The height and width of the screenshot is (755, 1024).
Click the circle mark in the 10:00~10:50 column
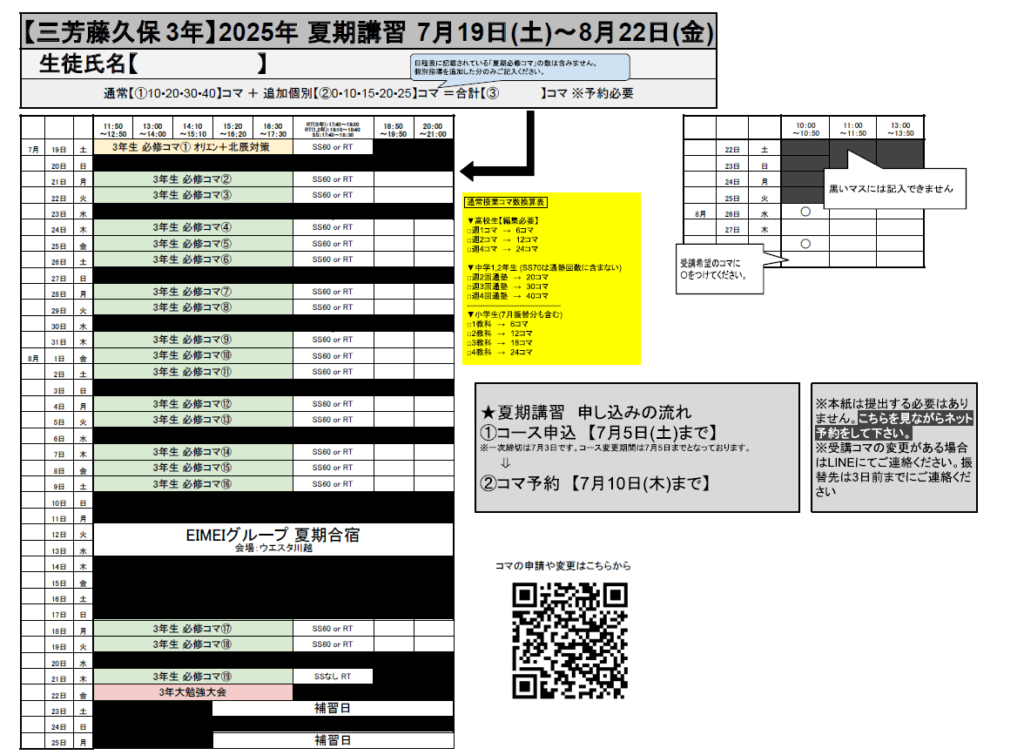[x=805, y=212]
